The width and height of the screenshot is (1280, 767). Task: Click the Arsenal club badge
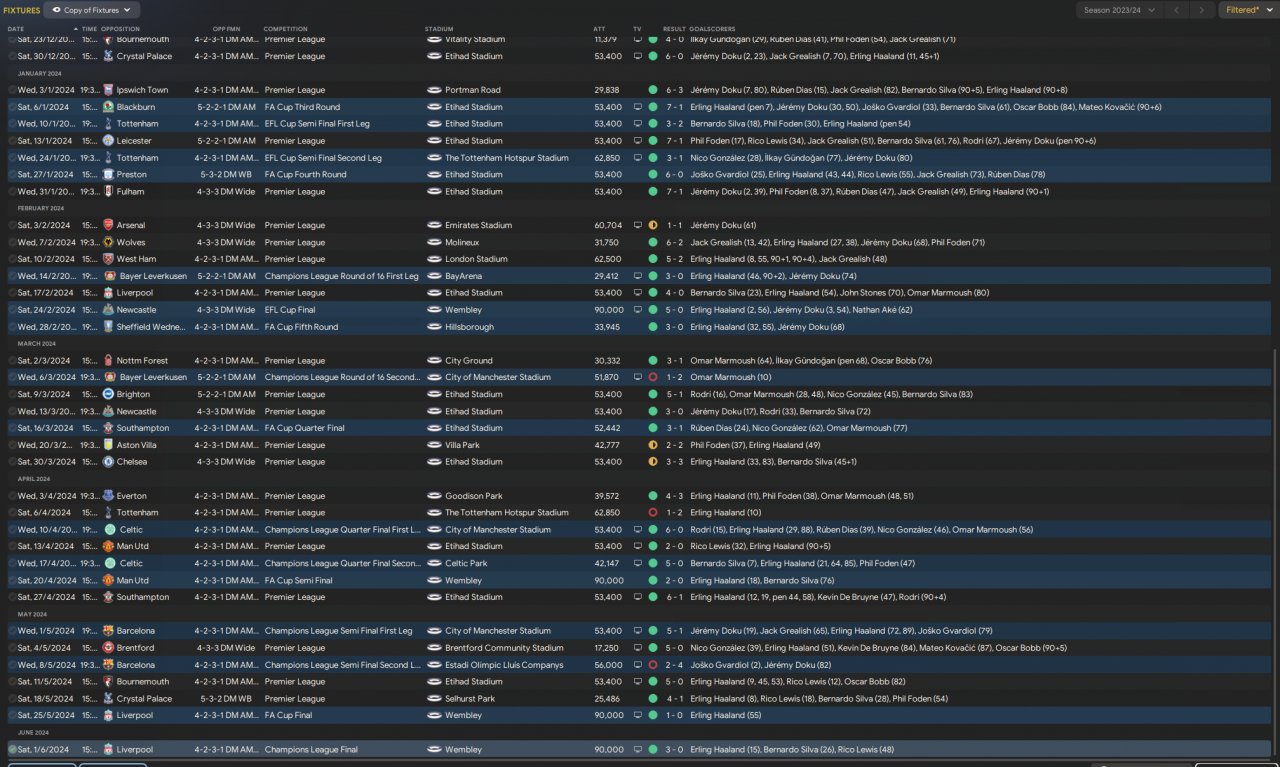pos(109,226)
